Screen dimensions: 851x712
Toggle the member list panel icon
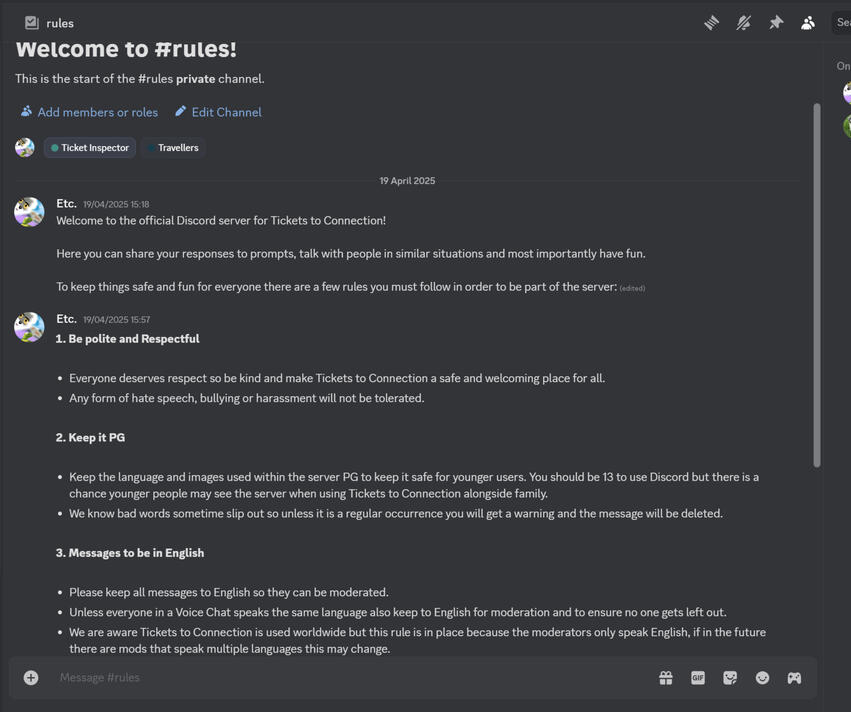click(808, 22)
